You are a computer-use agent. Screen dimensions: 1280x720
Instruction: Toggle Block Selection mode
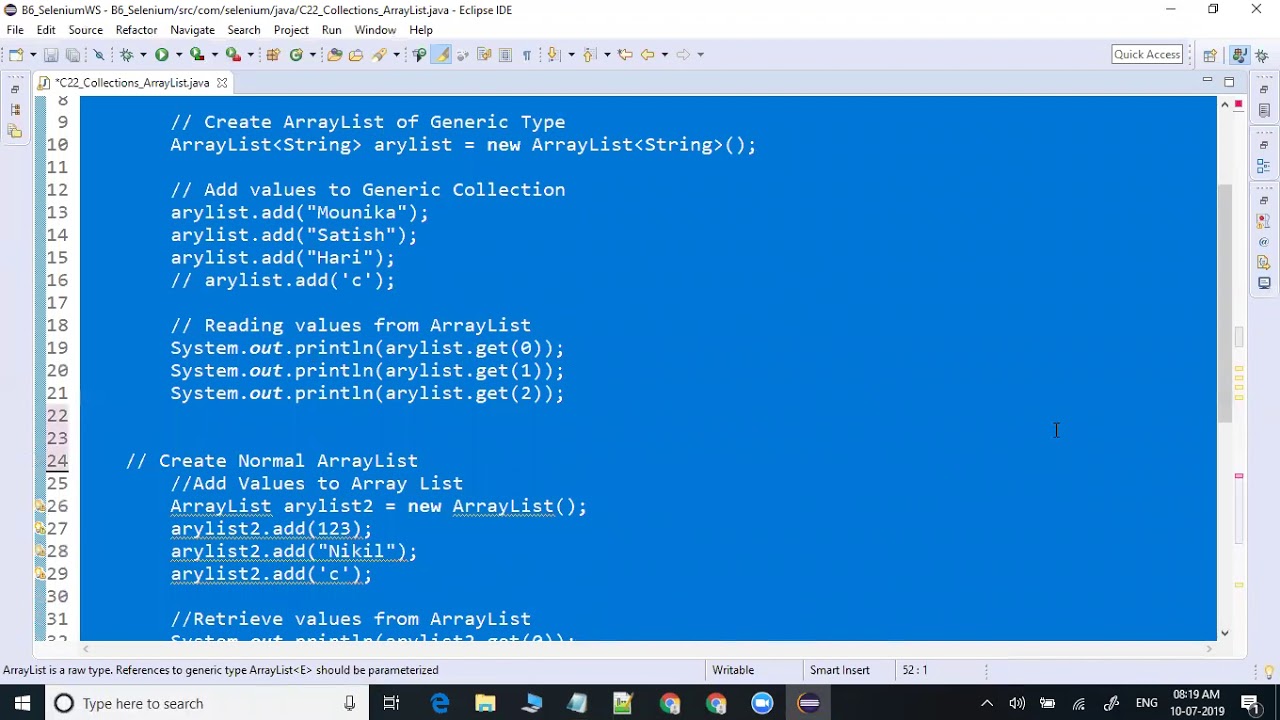coord(505,54)
